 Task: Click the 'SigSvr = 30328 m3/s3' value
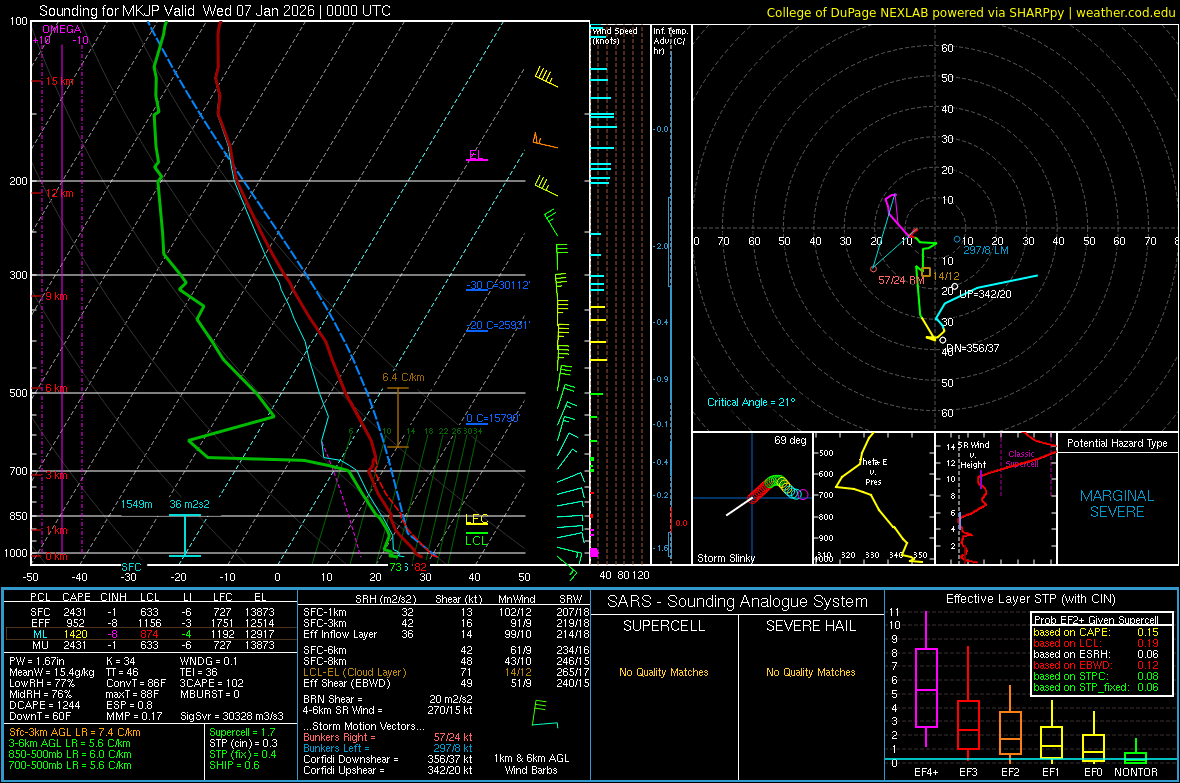(232, 716)
